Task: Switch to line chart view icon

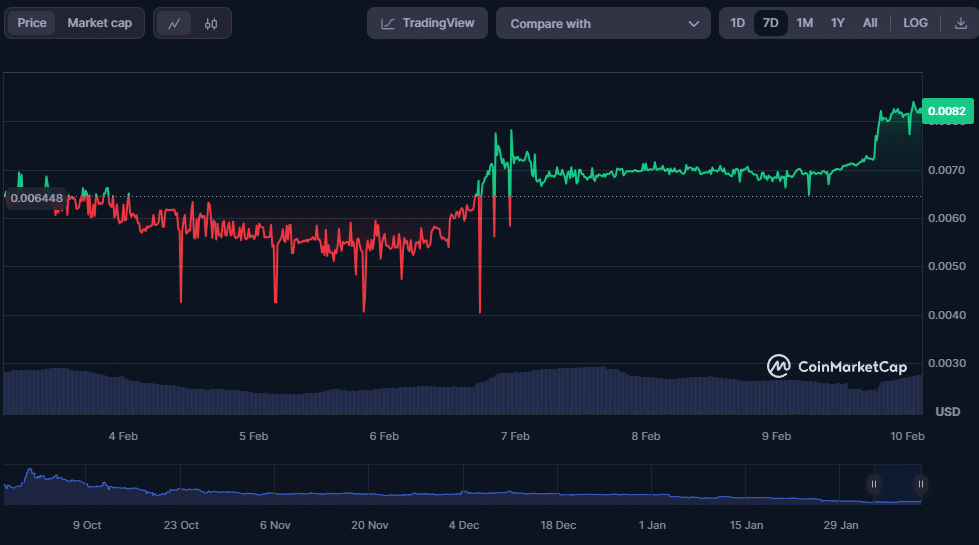Action: coord(174,24)
